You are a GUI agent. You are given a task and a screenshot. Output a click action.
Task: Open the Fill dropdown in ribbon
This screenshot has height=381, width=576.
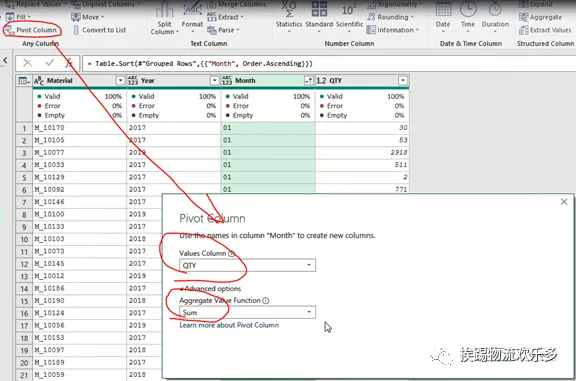(x=19, y=17)
